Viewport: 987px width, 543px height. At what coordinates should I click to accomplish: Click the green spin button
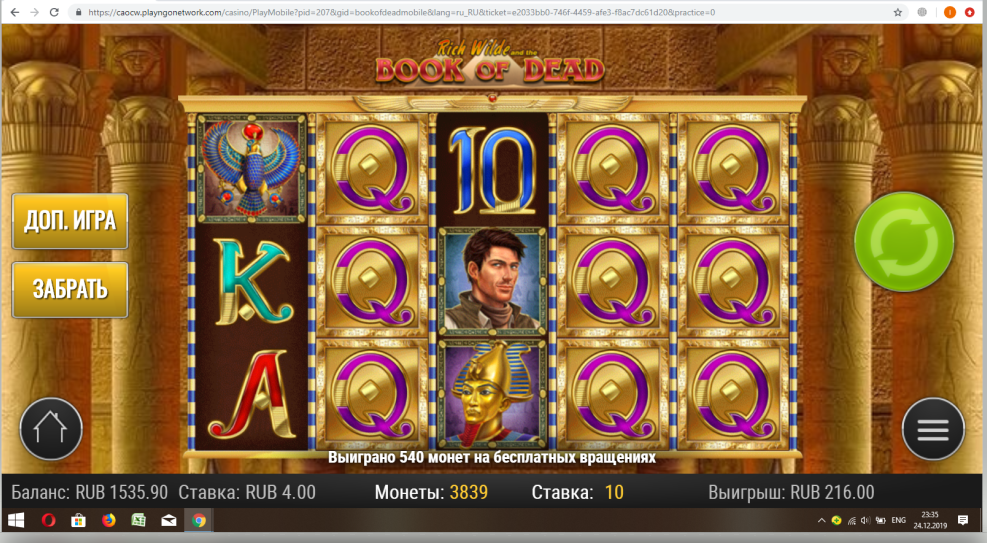(x=904, y=242)
